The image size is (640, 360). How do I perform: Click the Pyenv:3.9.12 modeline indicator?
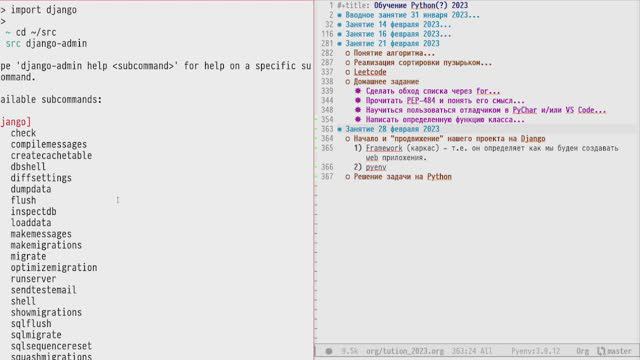click(536, 351)
